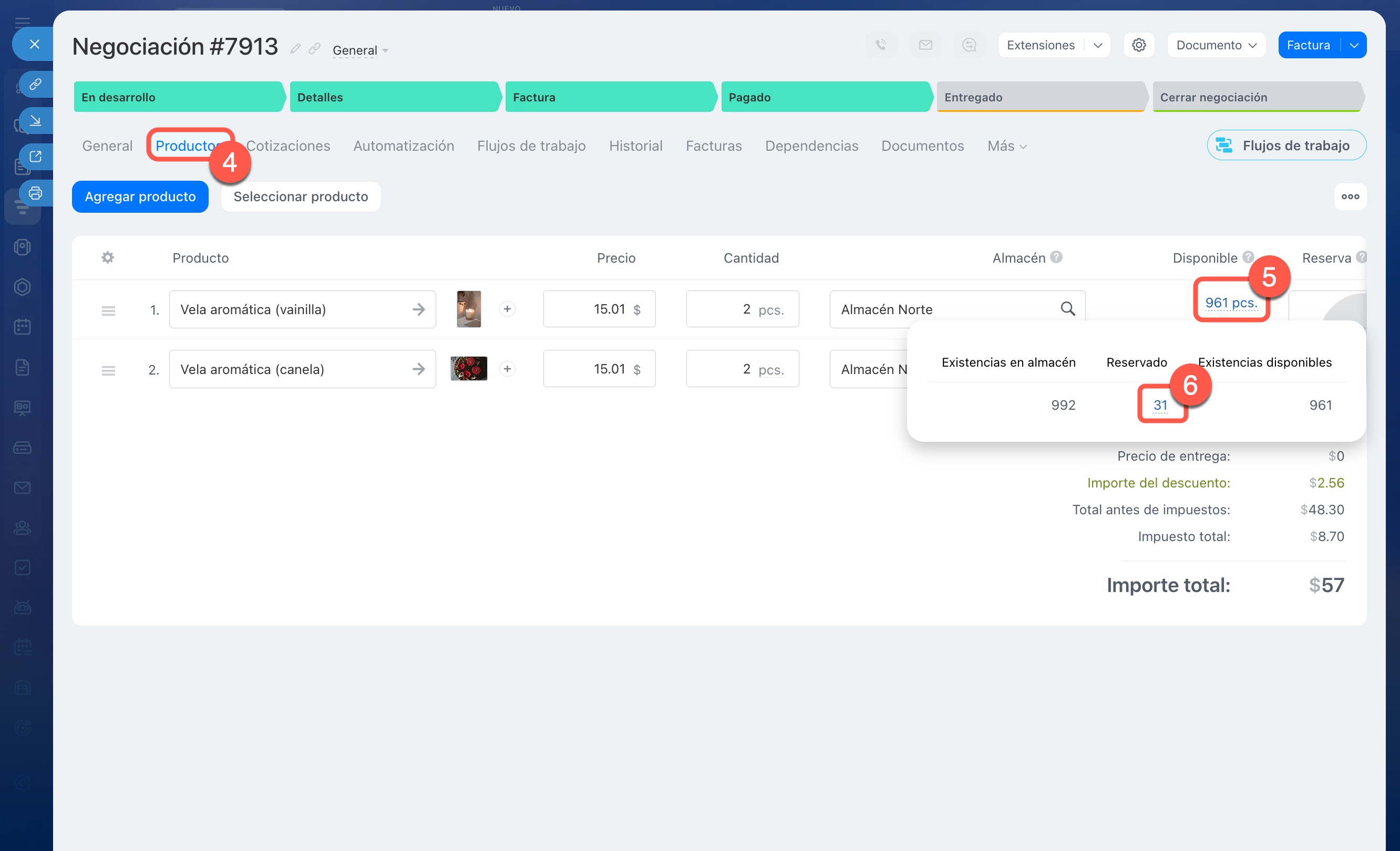Click the plus icon beside vainilla thumbnail

click(507, 309)
